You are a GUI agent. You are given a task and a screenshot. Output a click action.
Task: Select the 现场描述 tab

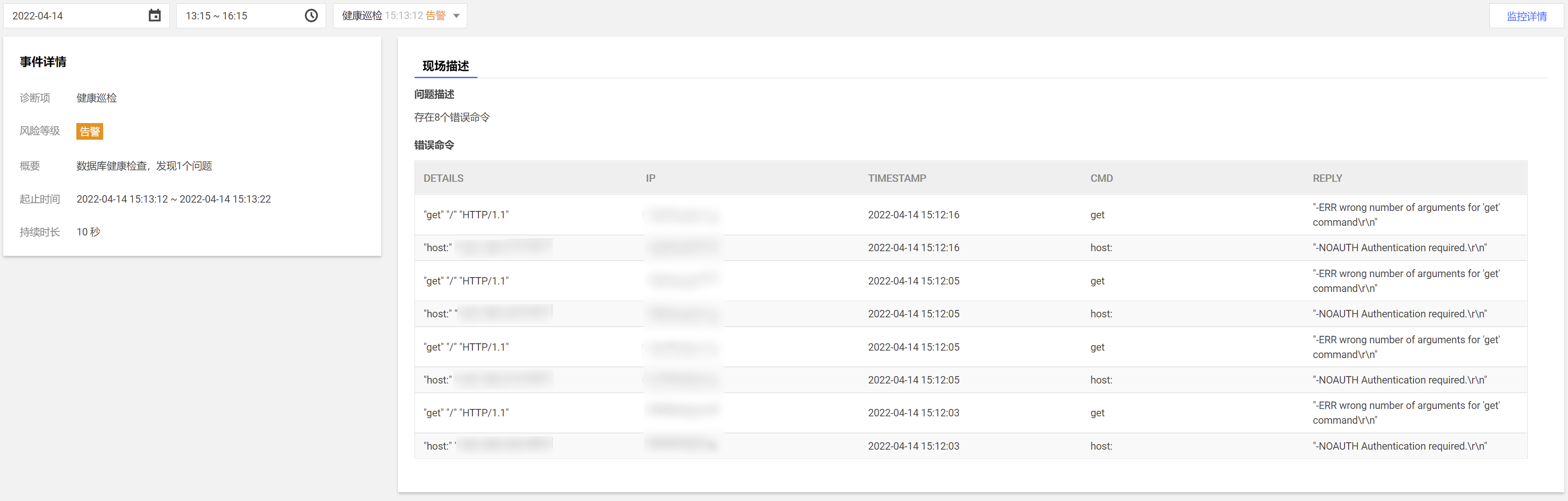(x=446, y=66)
